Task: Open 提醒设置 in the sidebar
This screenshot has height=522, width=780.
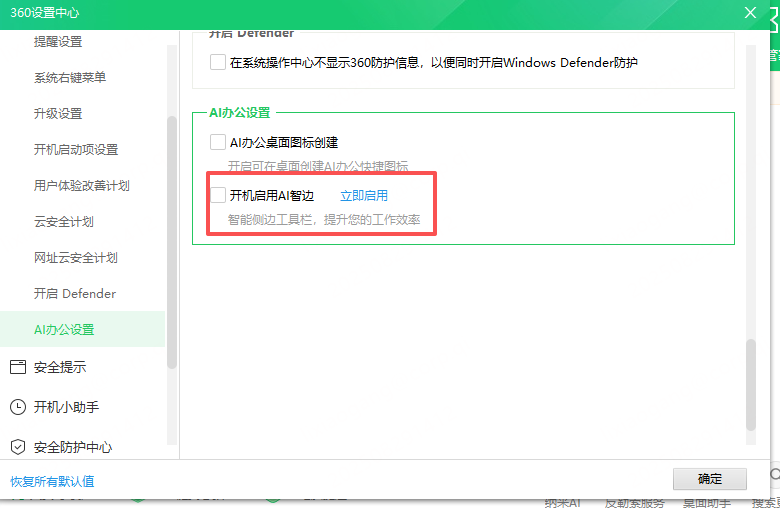Action: [58, 42]
